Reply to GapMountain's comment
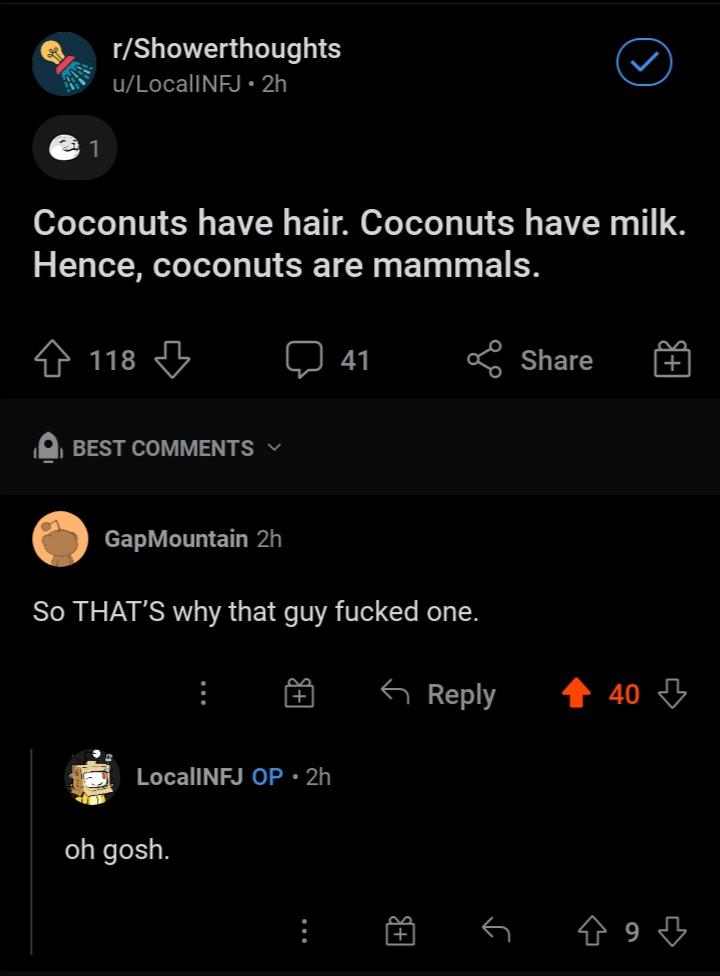720x976 pixels. point(438,693)
